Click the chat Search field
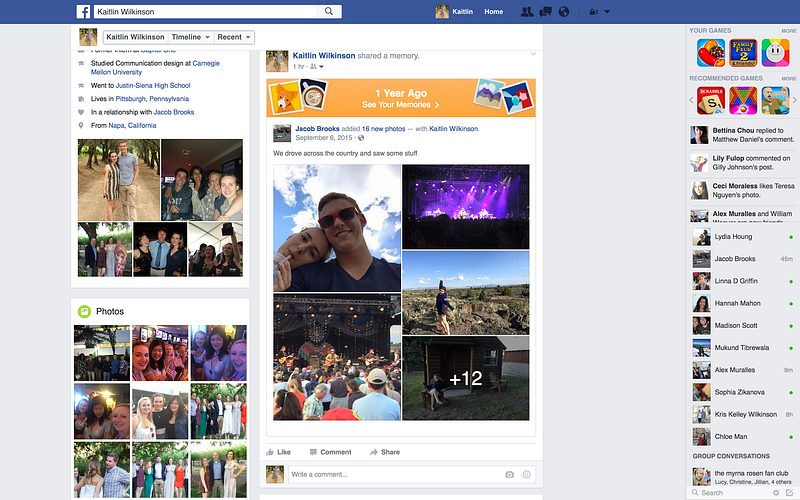The image size is (800, 500). tap(732, 493)
